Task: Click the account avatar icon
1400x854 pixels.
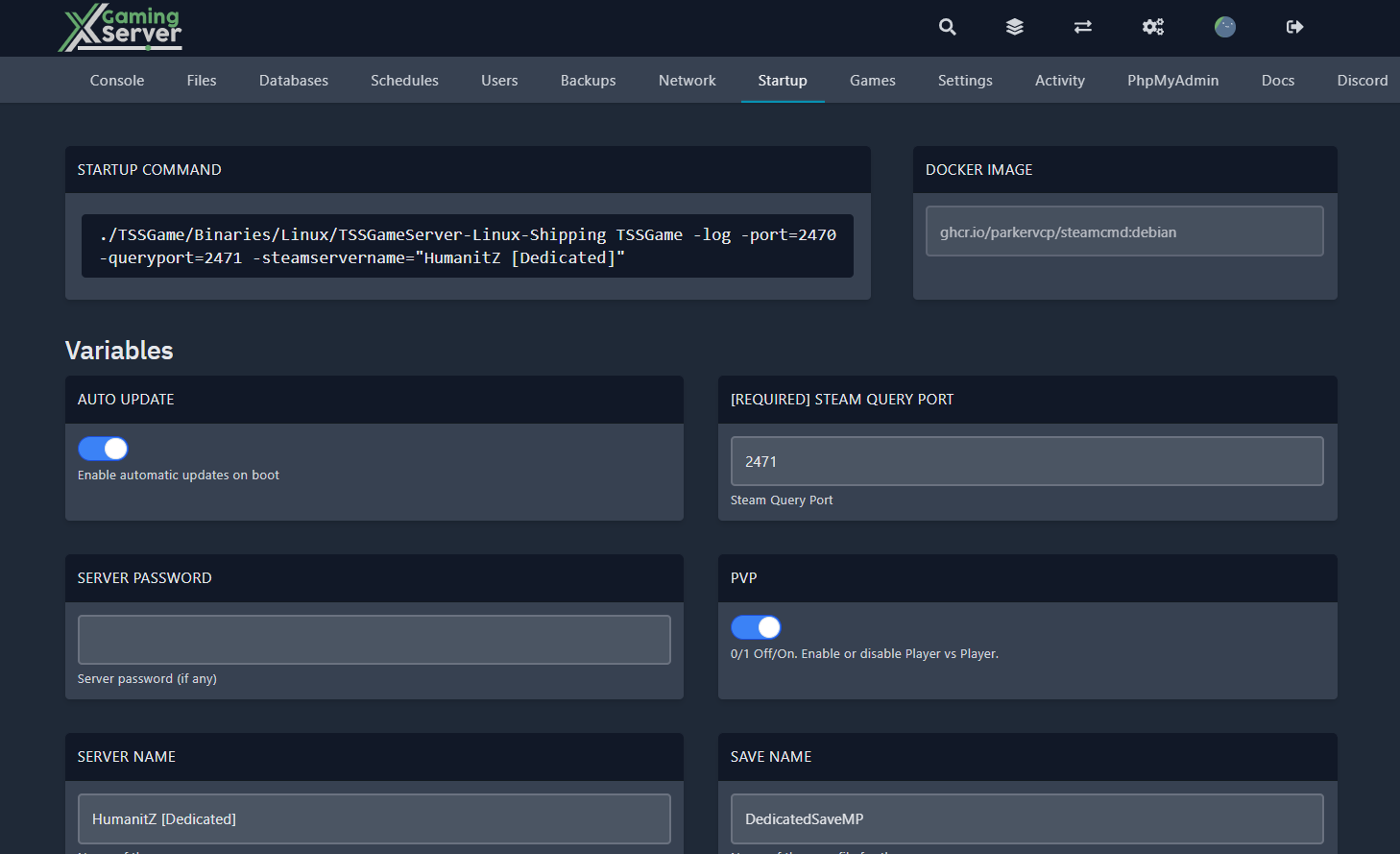Action: 1224,27
